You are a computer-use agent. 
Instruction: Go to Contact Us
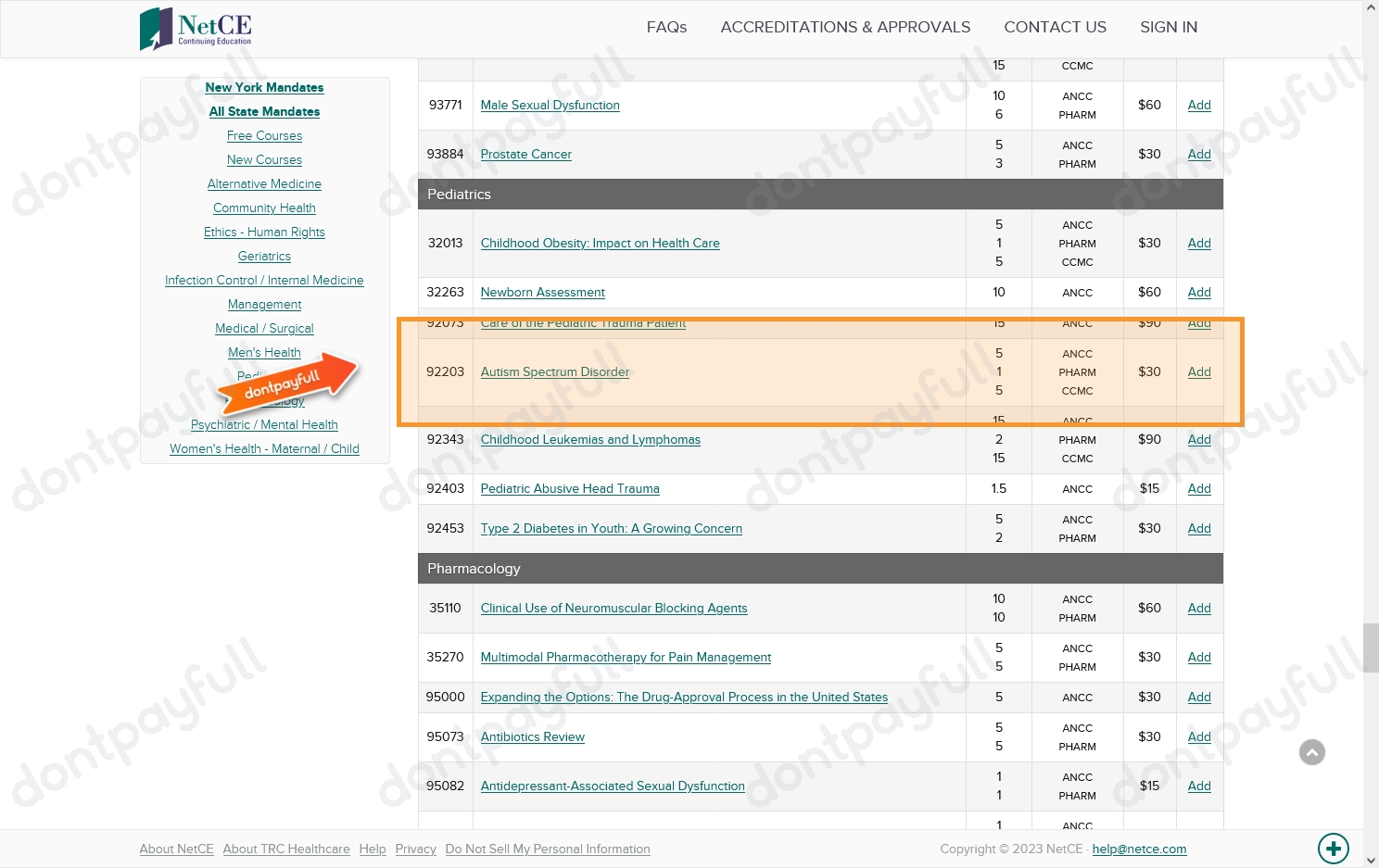point(1055,27)
